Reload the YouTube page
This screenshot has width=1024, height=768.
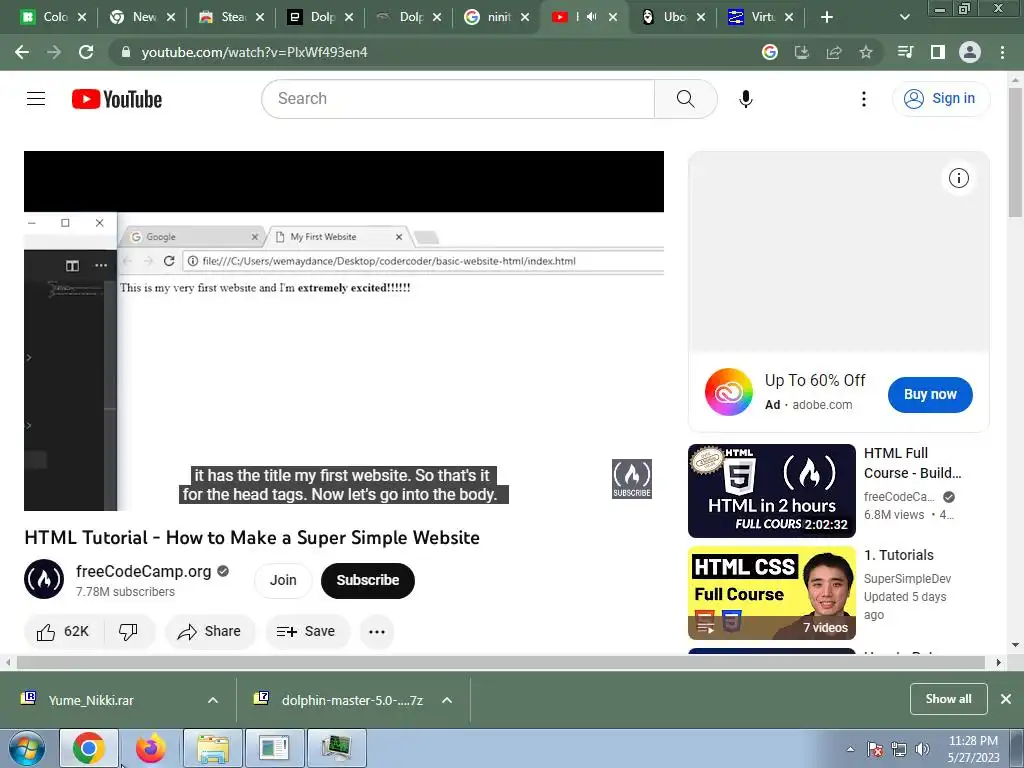tap(86, 52)
